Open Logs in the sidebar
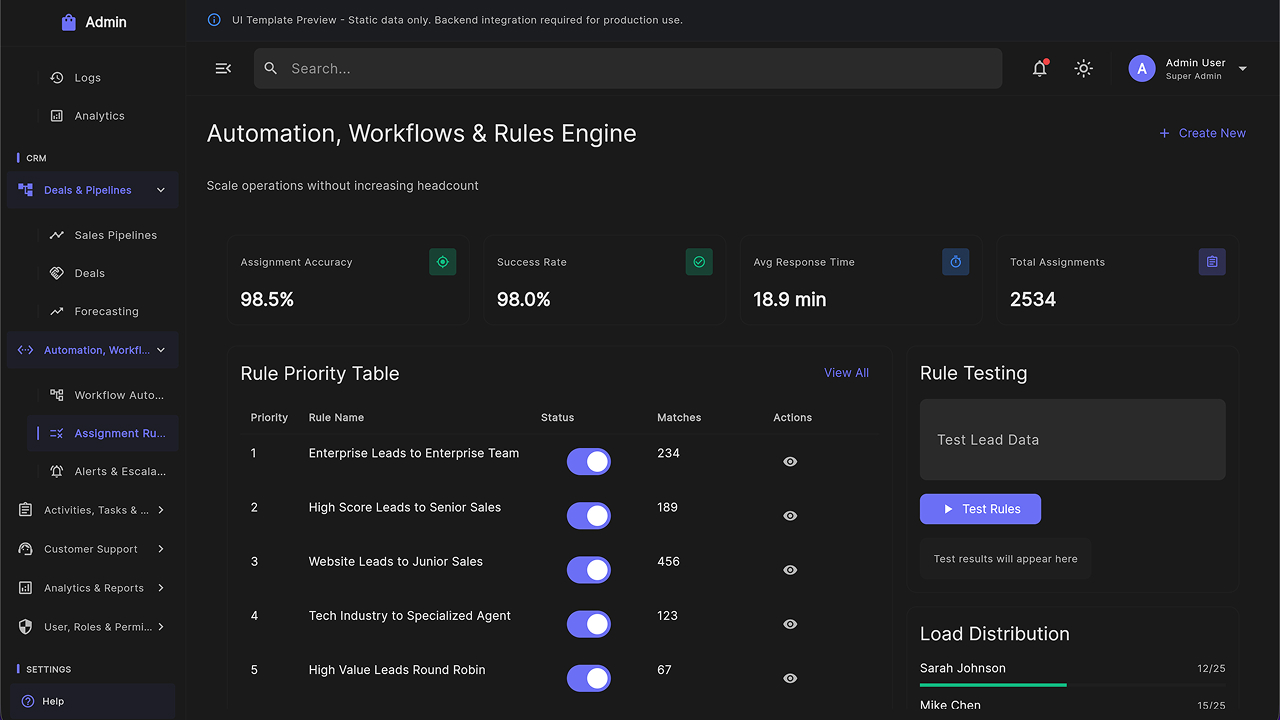1280x720 pixels. [103, 78]
